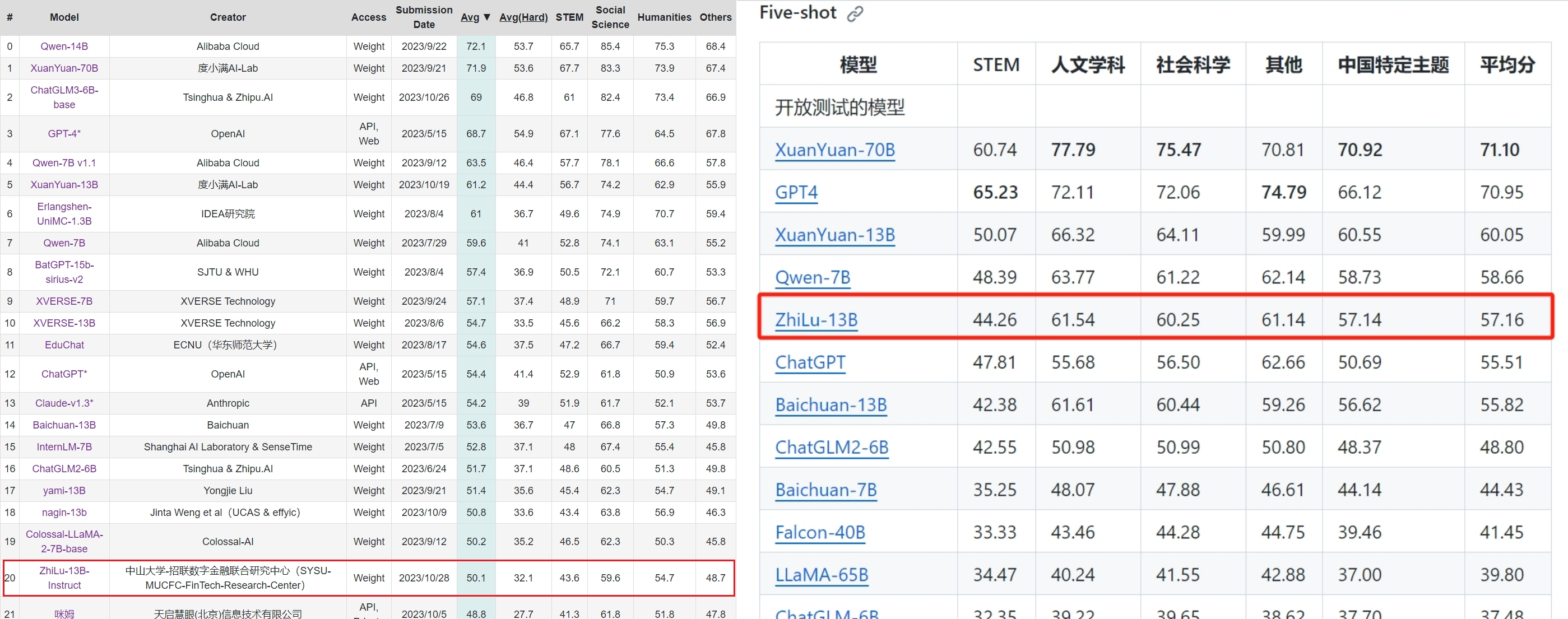Open Falcon-40B link in Five-shot table

[820, 533]
